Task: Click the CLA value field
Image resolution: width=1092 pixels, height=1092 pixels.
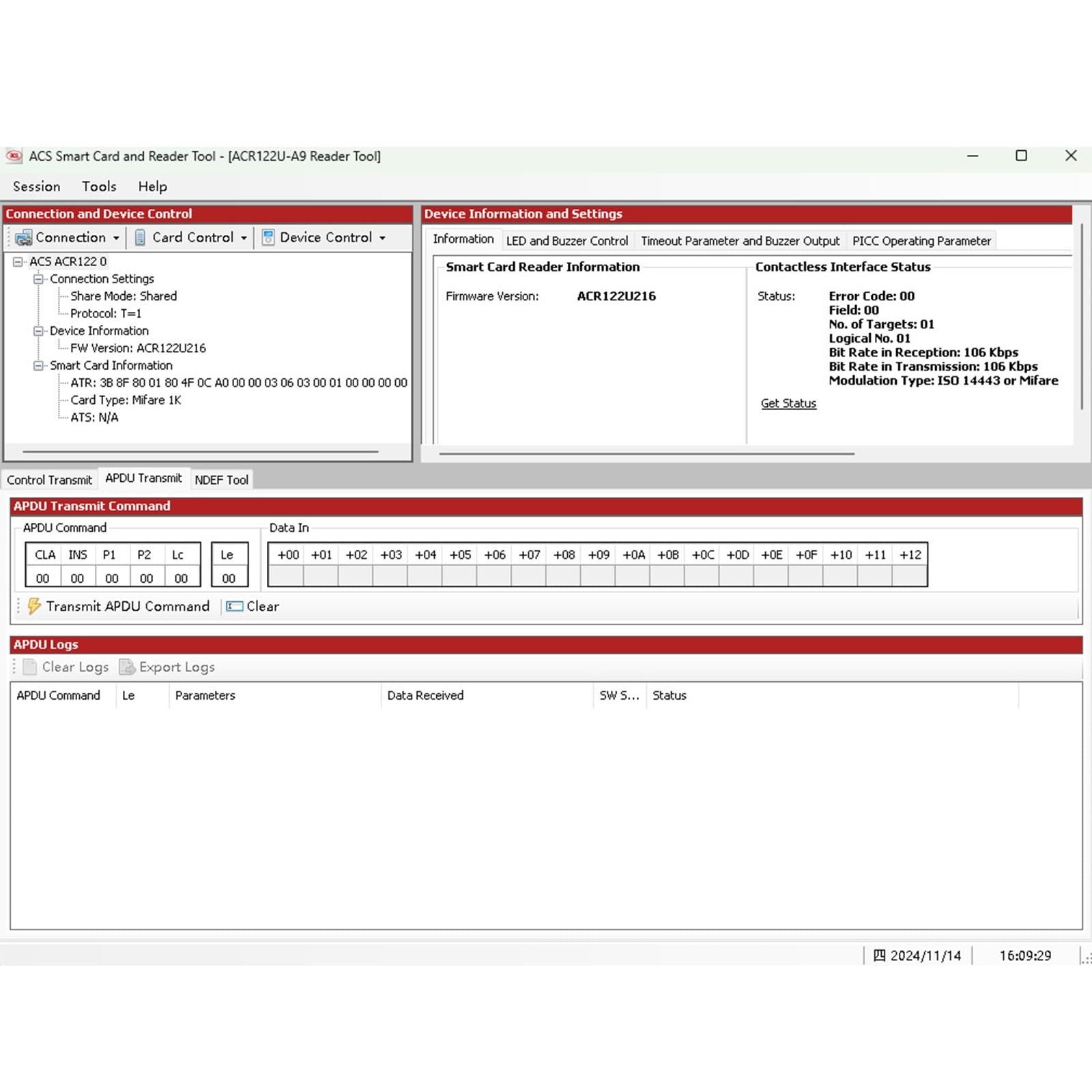Action: [x=43, y=578]
